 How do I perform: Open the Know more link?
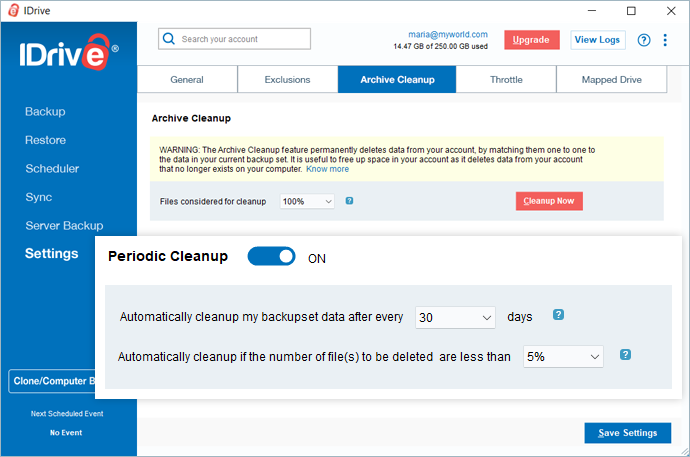[x=327, y=169]
